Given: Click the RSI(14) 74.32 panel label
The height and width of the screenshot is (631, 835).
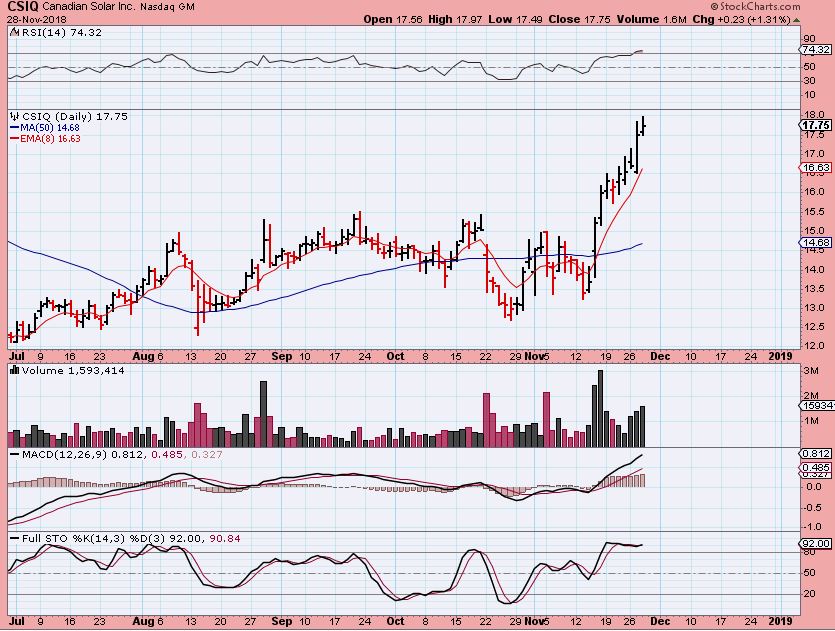Looking at the screenshot, I should click(61, 32).
